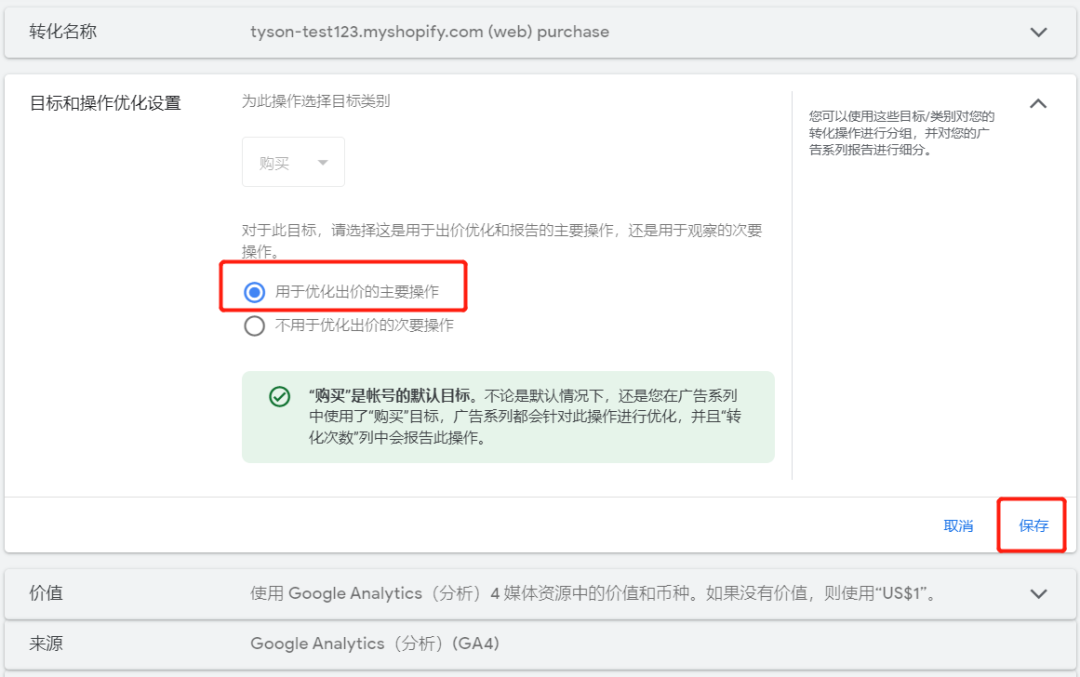Screen dimensions: 1080x677
Task: Click the 取消 button
Action: click(x=958, y=526)
